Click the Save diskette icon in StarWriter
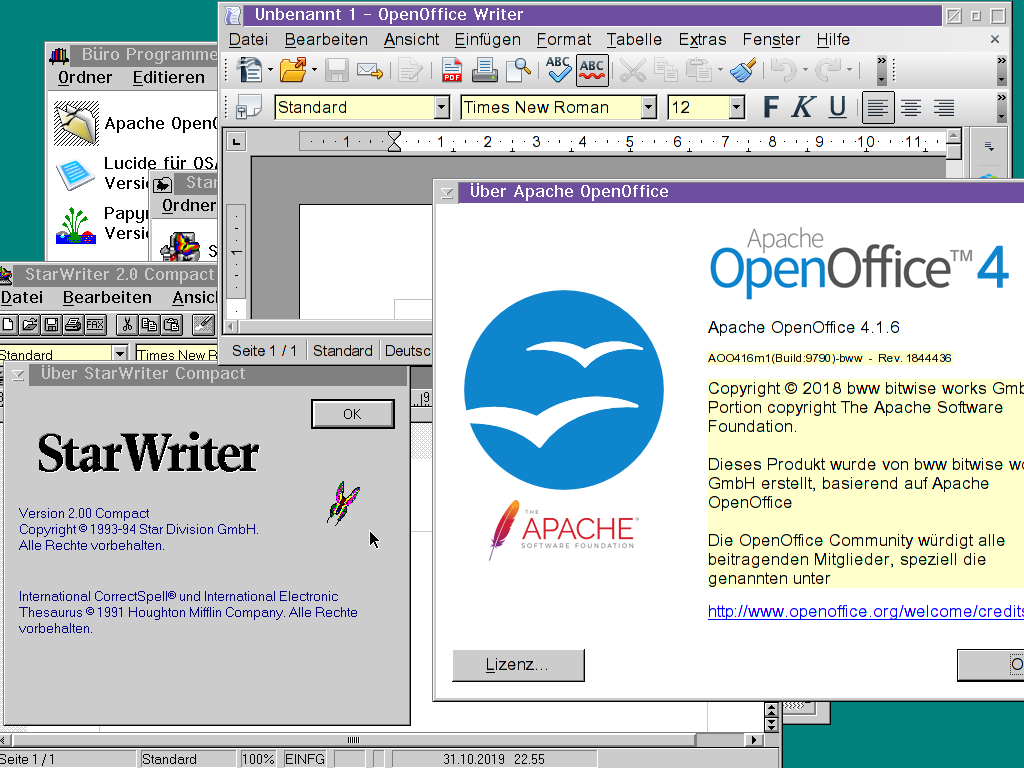This screenshot has width=1024, height=768. pos(51,325)
